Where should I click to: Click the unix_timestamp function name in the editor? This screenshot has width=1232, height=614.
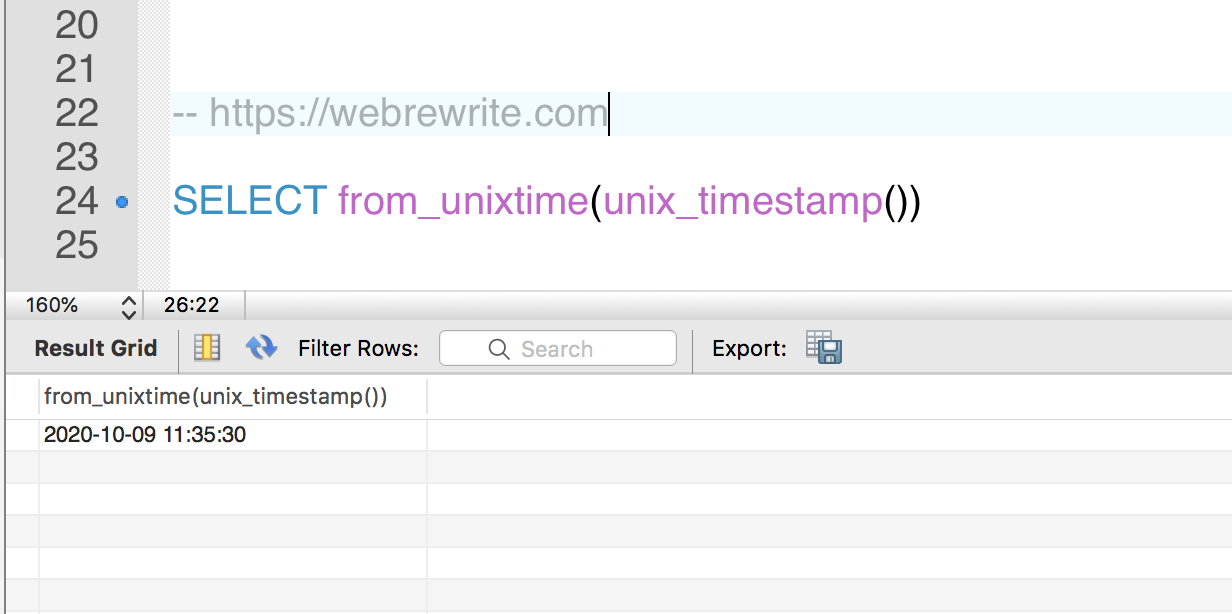click(x=743, y=202)
